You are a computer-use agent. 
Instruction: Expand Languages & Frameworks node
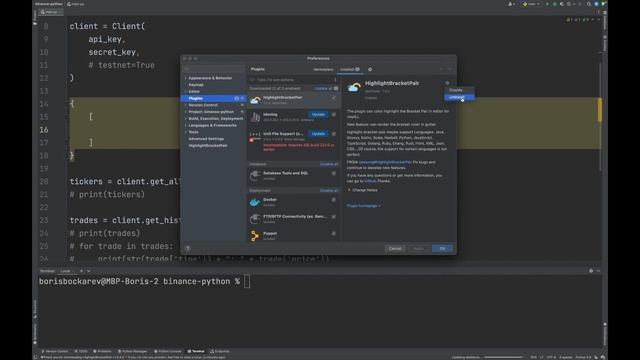186,125
